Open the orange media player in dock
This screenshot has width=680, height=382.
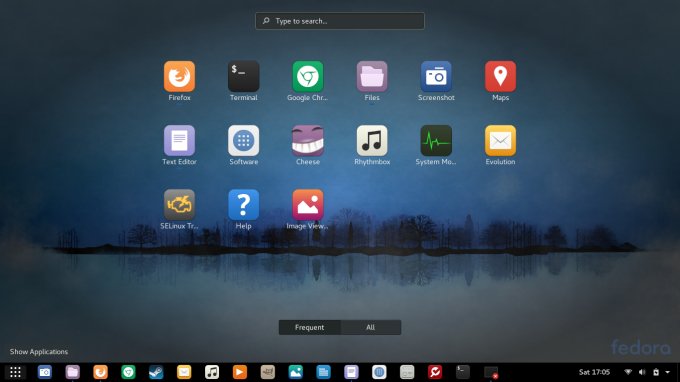[239, 372]
